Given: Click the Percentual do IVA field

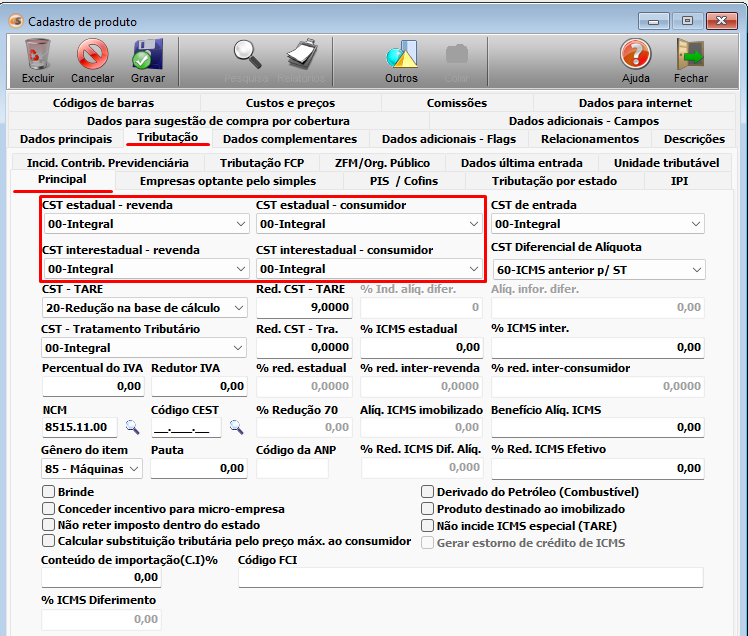Looking at the screenshot, I should (x=93, y=386).
